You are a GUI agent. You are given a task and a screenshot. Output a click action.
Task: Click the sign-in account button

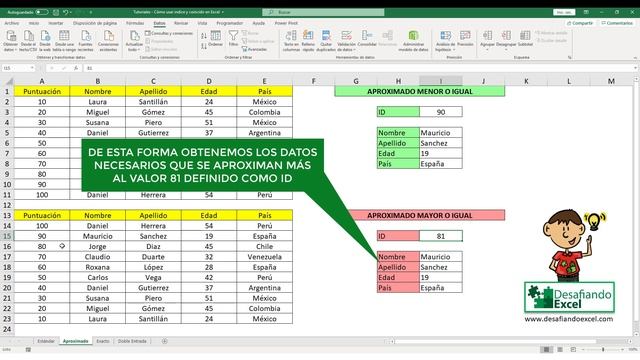pyautogui.click(x=564, y=12)
